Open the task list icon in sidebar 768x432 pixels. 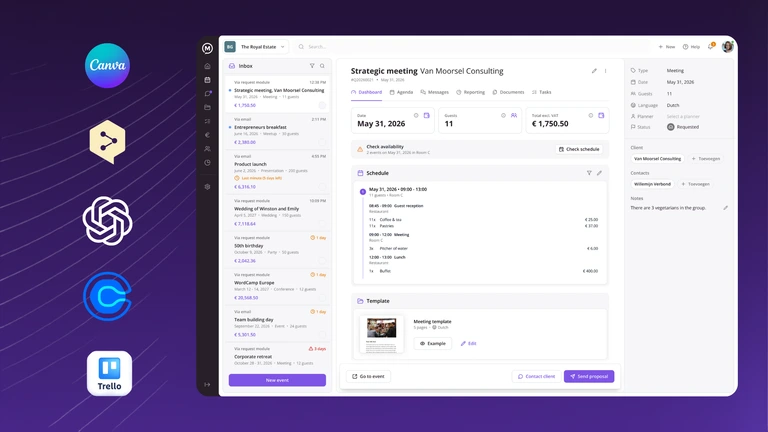click(207, 121)
